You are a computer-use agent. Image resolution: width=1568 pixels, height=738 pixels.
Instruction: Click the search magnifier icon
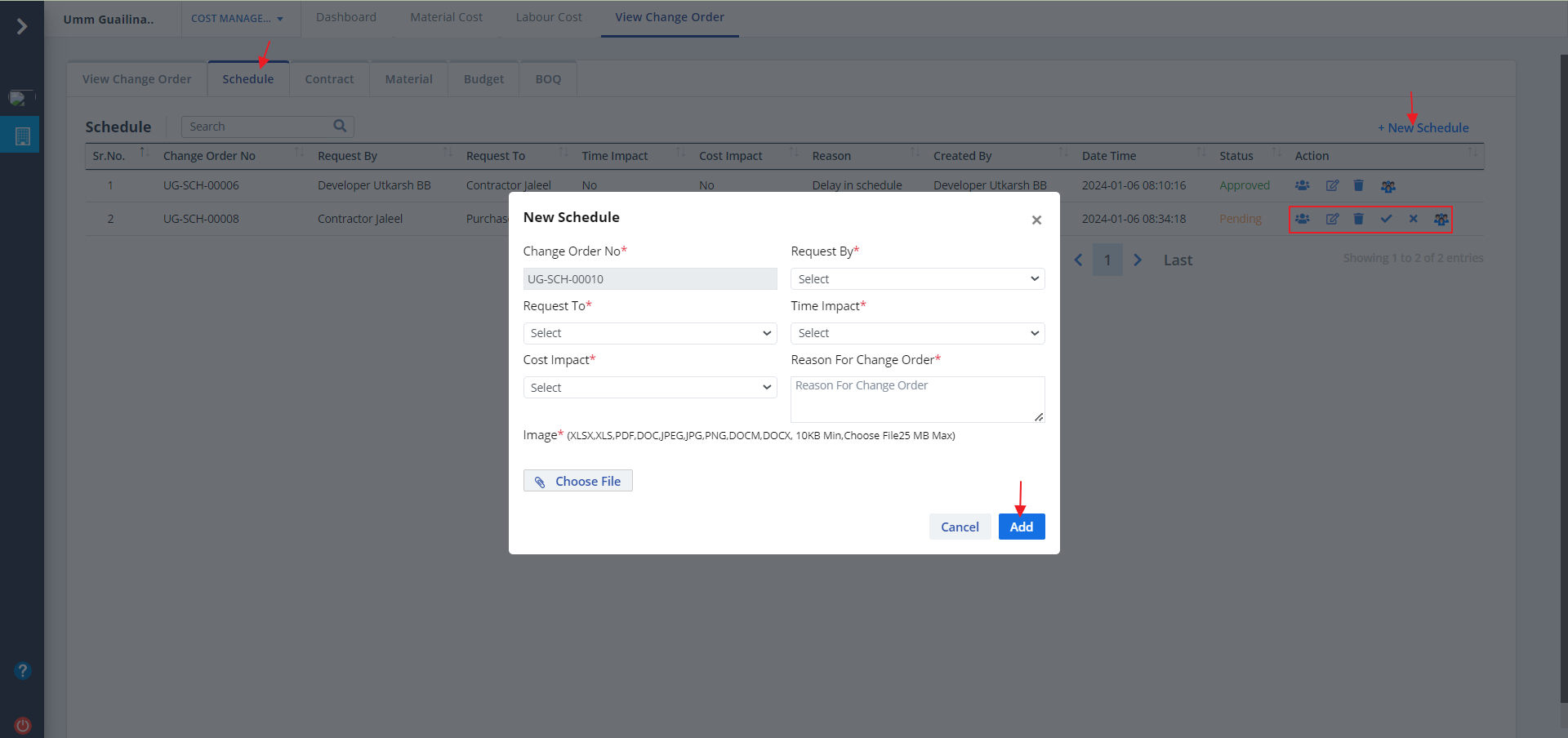pos(340,126)
